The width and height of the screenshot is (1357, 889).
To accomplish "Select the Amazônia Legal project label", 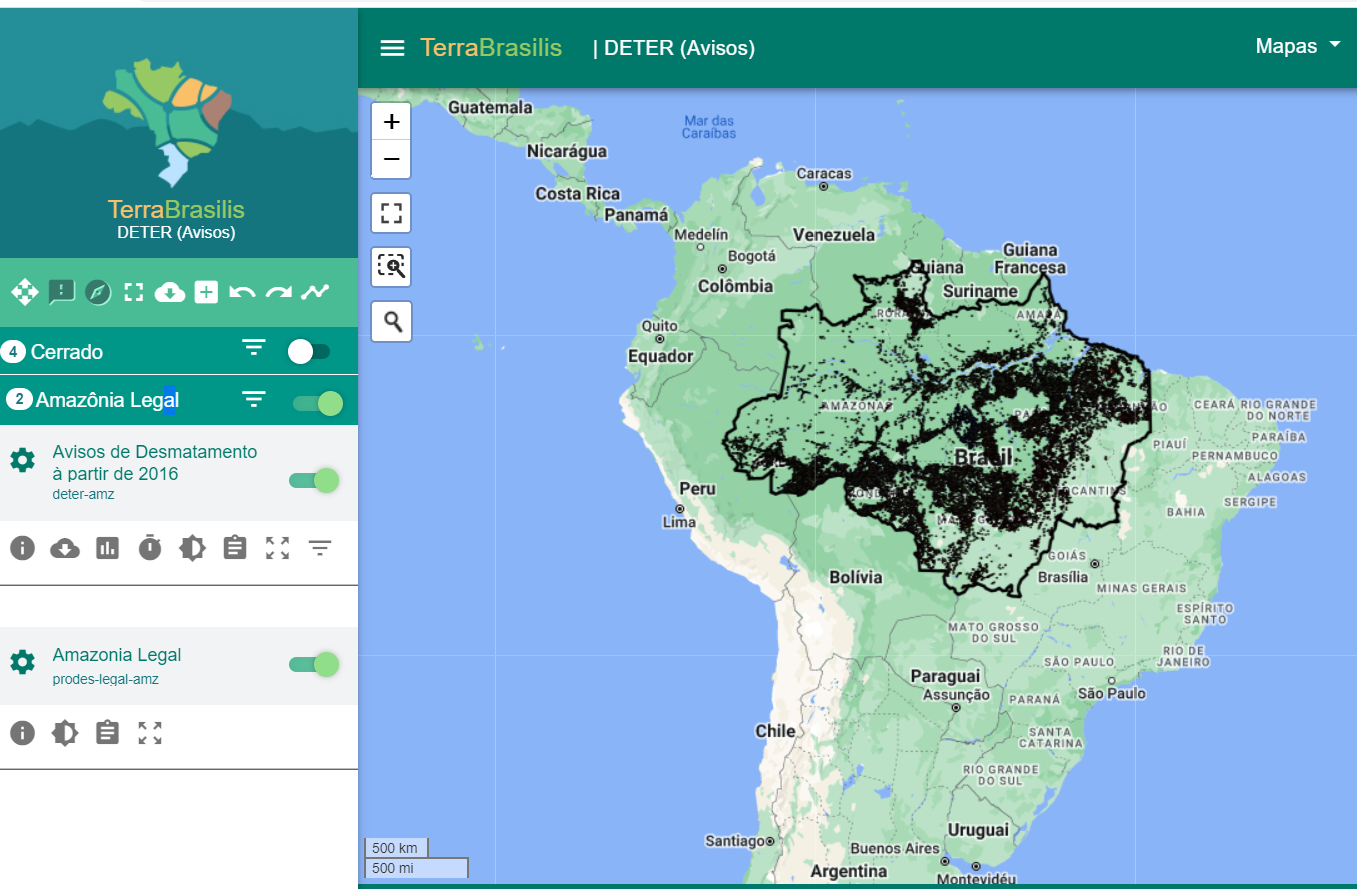I will coord(107,400).
